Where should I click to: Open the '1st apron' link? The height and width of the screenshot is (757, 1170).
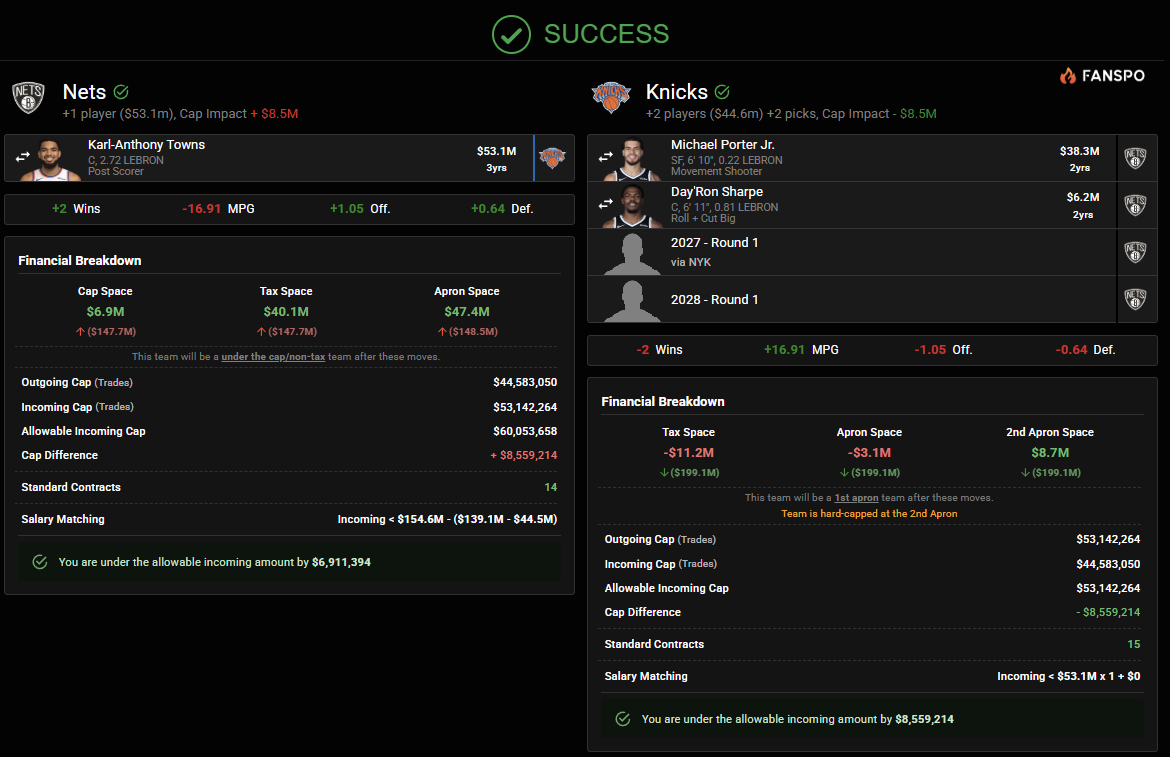856,497
